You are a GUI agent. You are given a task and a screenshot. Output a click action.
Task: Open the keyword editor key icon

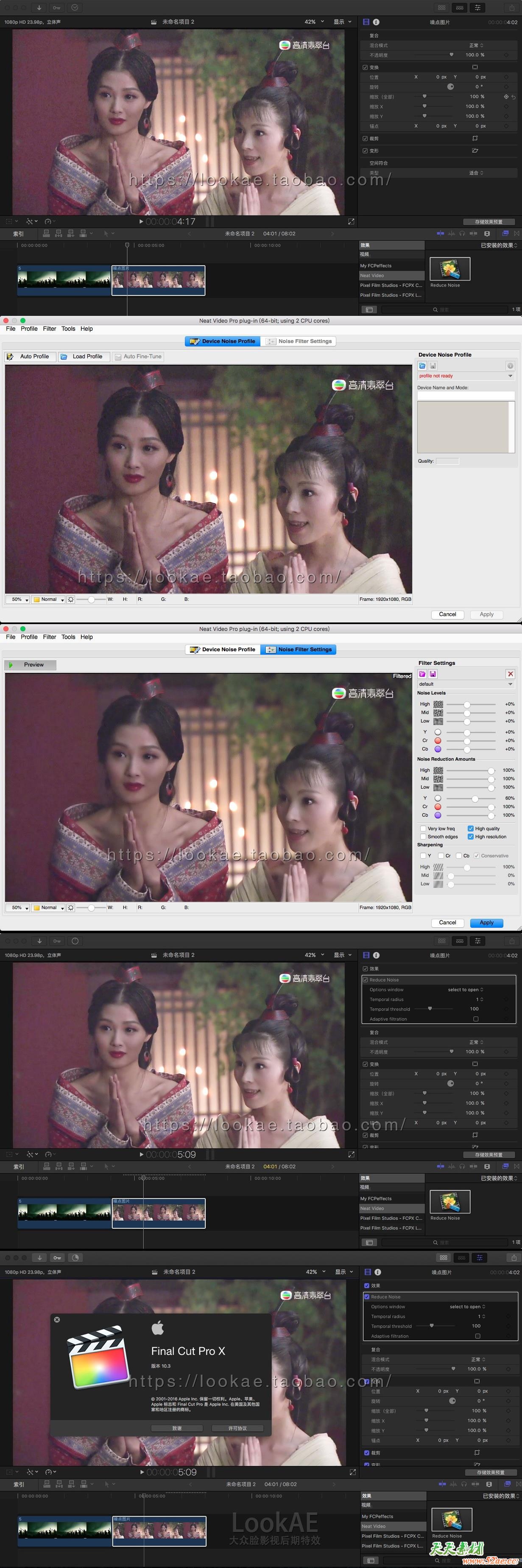pyautogui.click(x=56, y=7)
